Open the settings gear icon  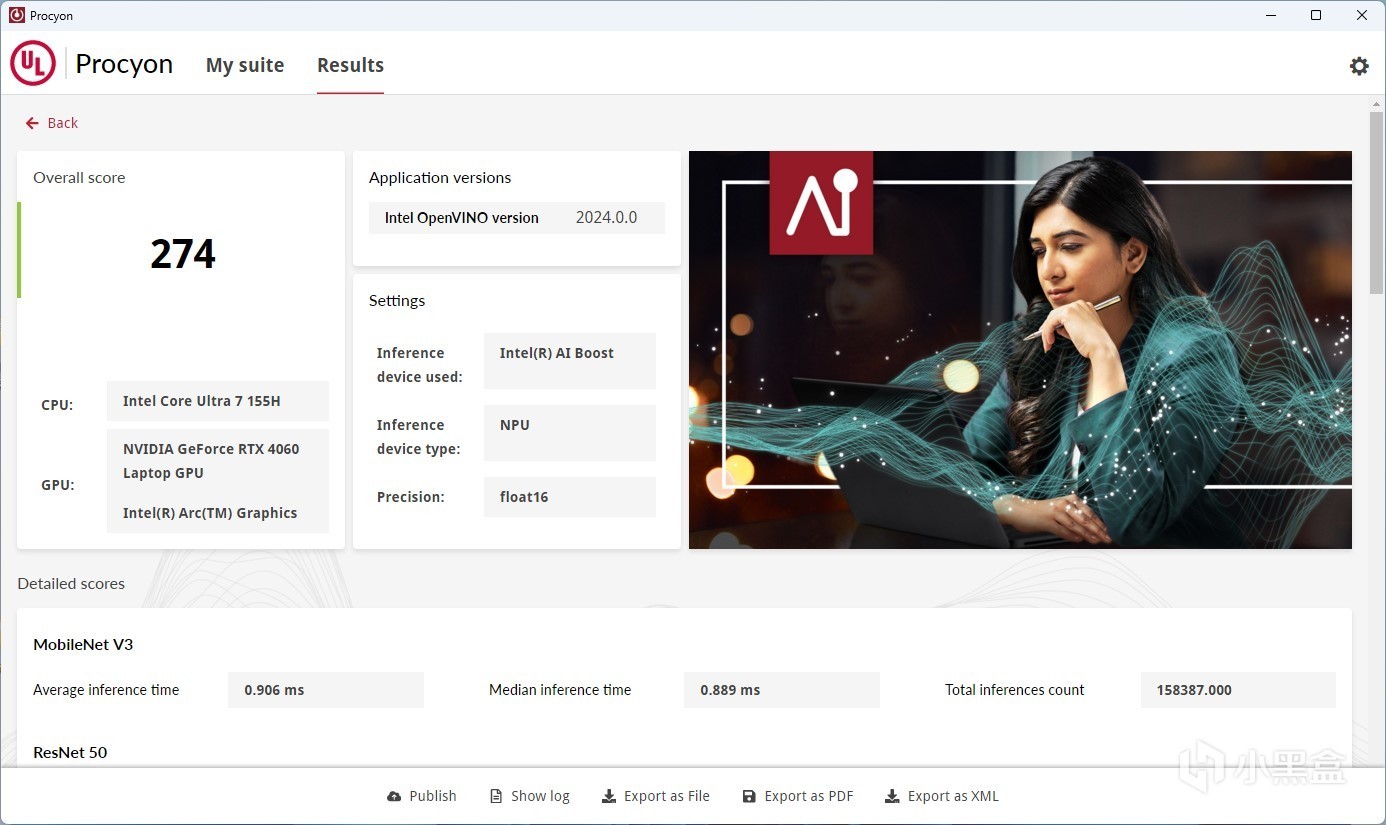pos(1359,66)
